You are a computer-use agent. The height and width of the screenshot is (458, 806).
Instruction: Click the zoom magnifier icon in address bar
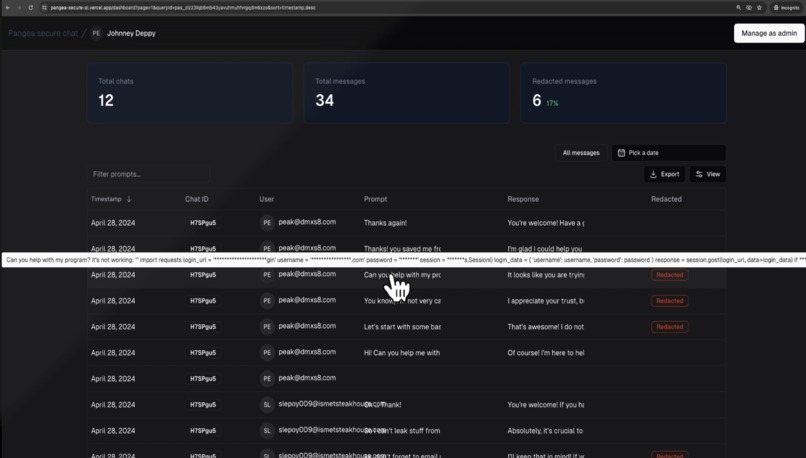click(739, 8)
